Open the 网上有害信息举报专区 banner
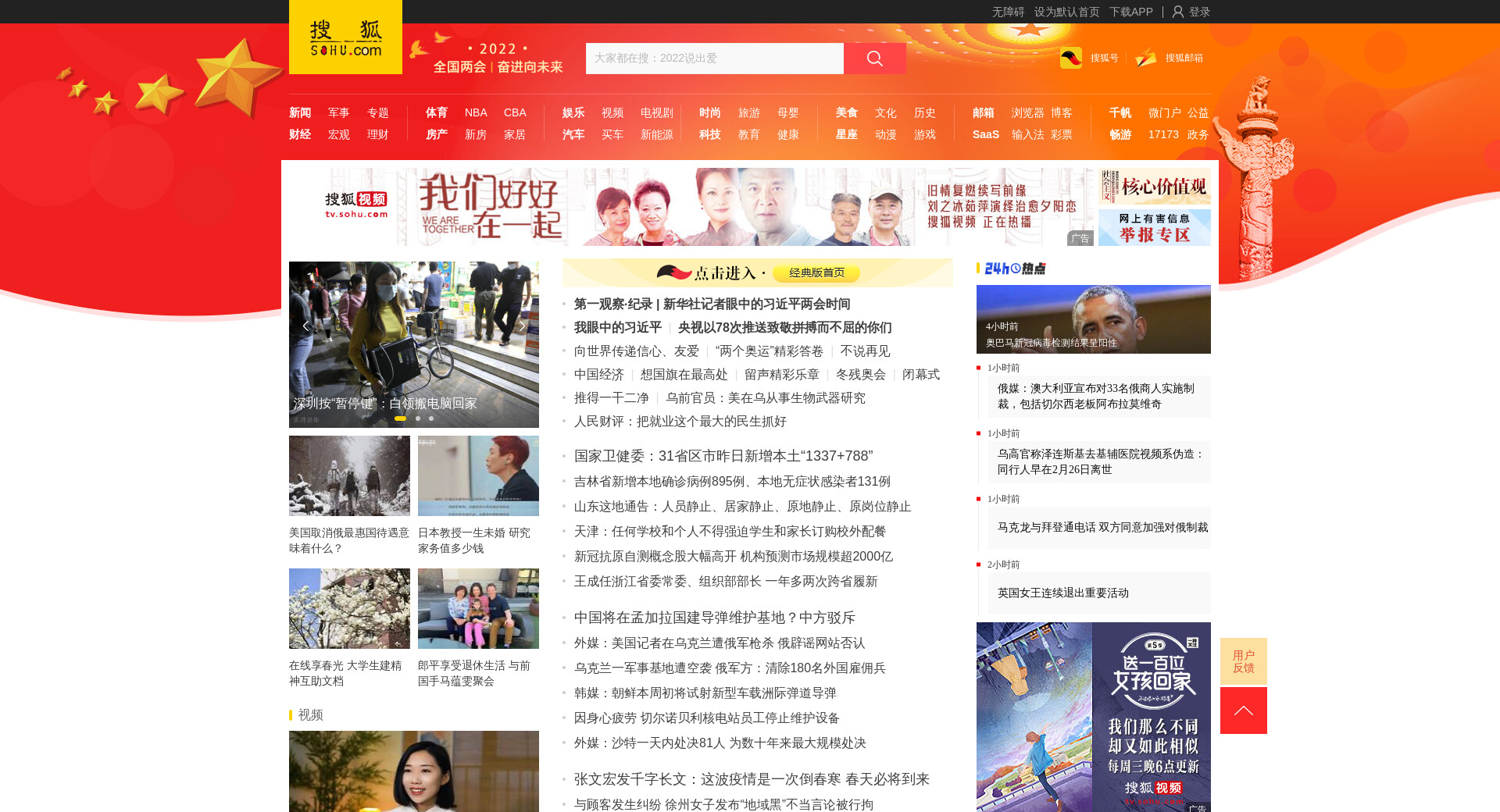This screenshot has height=812, width=1500. tap(1154, 227)
